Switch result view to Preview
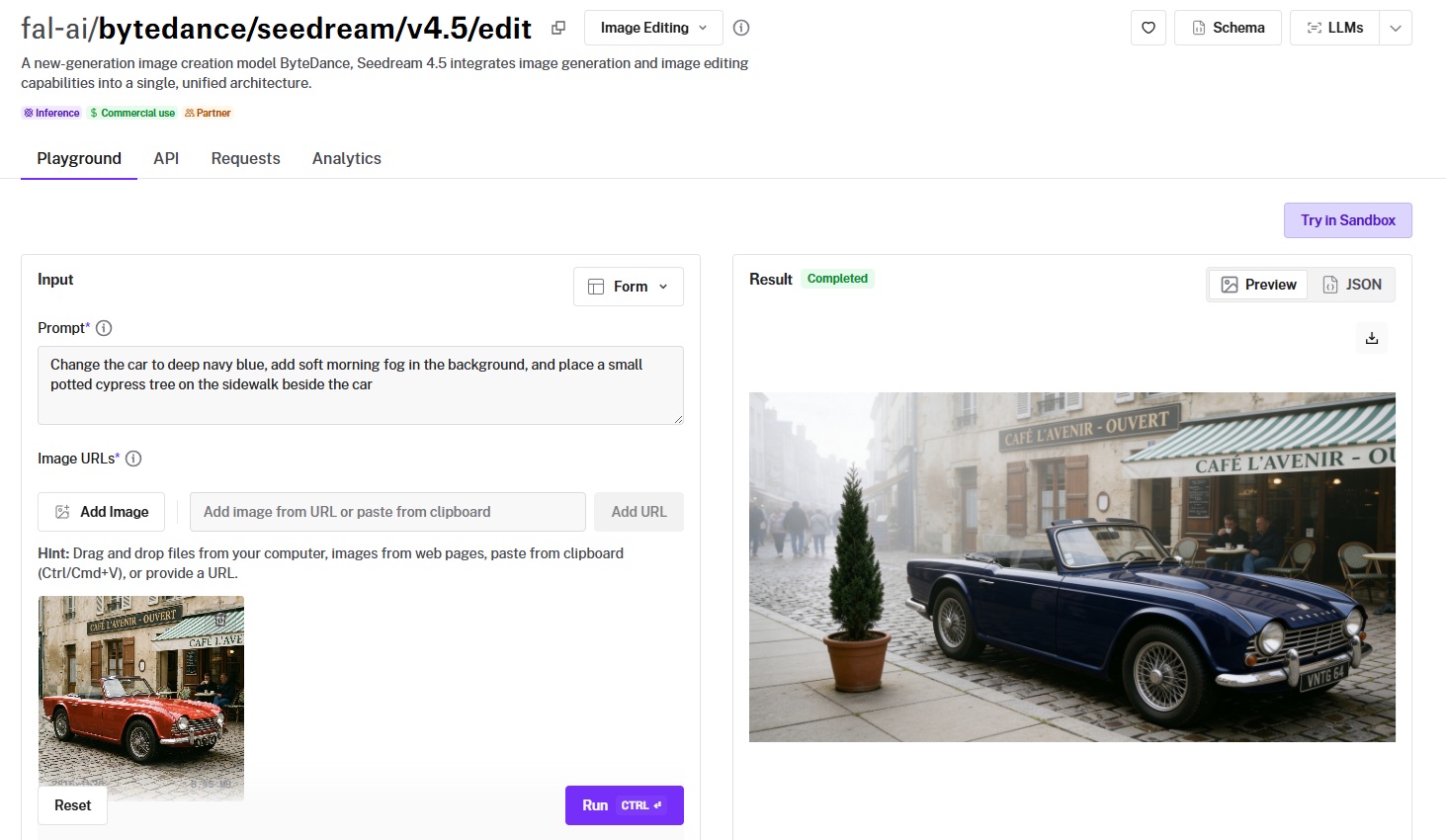This screenshot has width=1446, height=840. [x=1258, y=285]
